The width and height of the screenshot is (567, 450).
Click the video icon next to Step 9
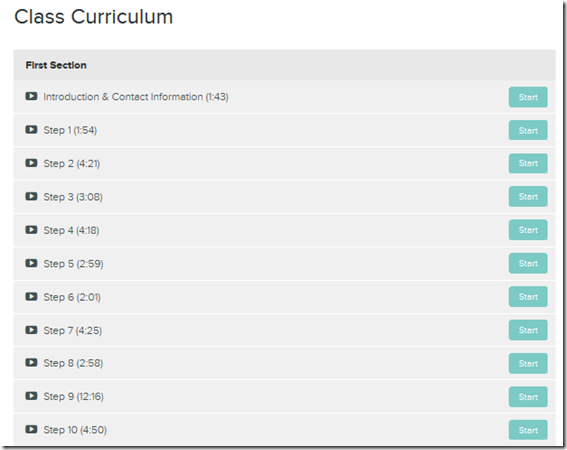31,396
